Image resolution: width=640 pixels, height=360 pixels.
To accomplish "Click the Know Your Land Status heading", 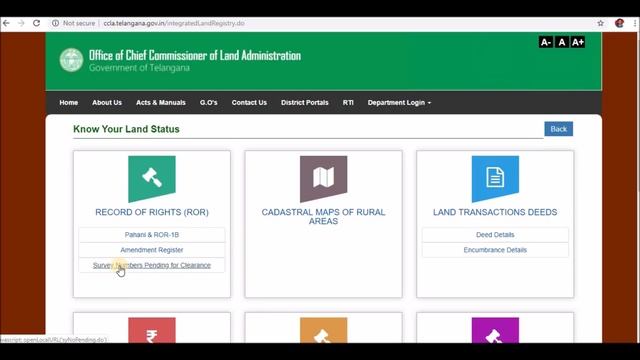I will click(126, 129).
